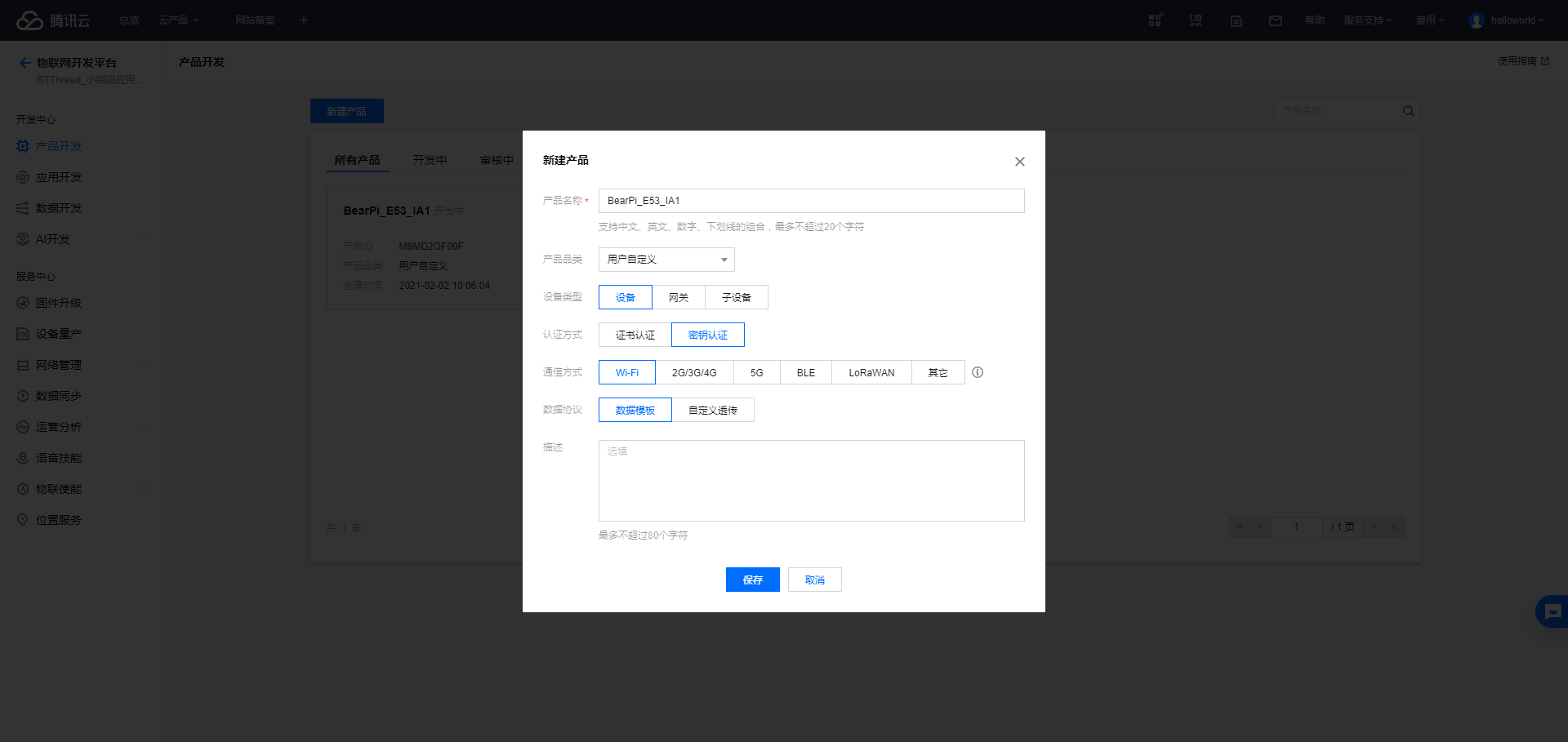This screenshot has width=1568, height=742.
Task: Choose 密钥认证 authentication method
Action: (708, 335)
